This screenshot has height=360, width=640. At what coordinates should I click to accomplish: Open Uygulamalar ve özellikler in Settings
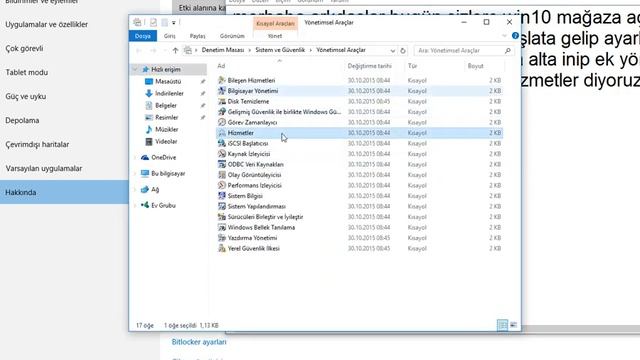point(47,24)
